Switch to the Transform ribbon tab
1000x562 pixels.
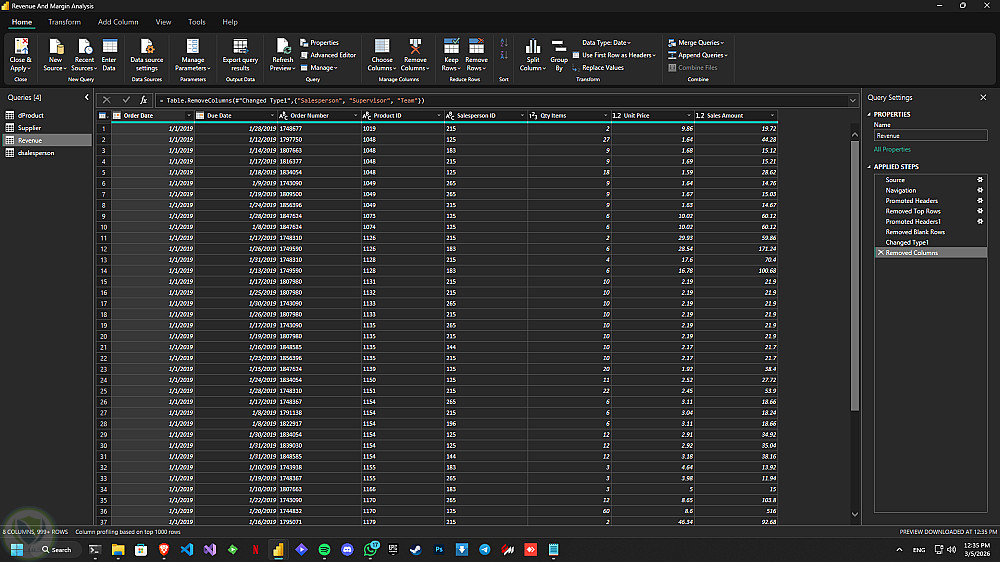pos(64,21)
